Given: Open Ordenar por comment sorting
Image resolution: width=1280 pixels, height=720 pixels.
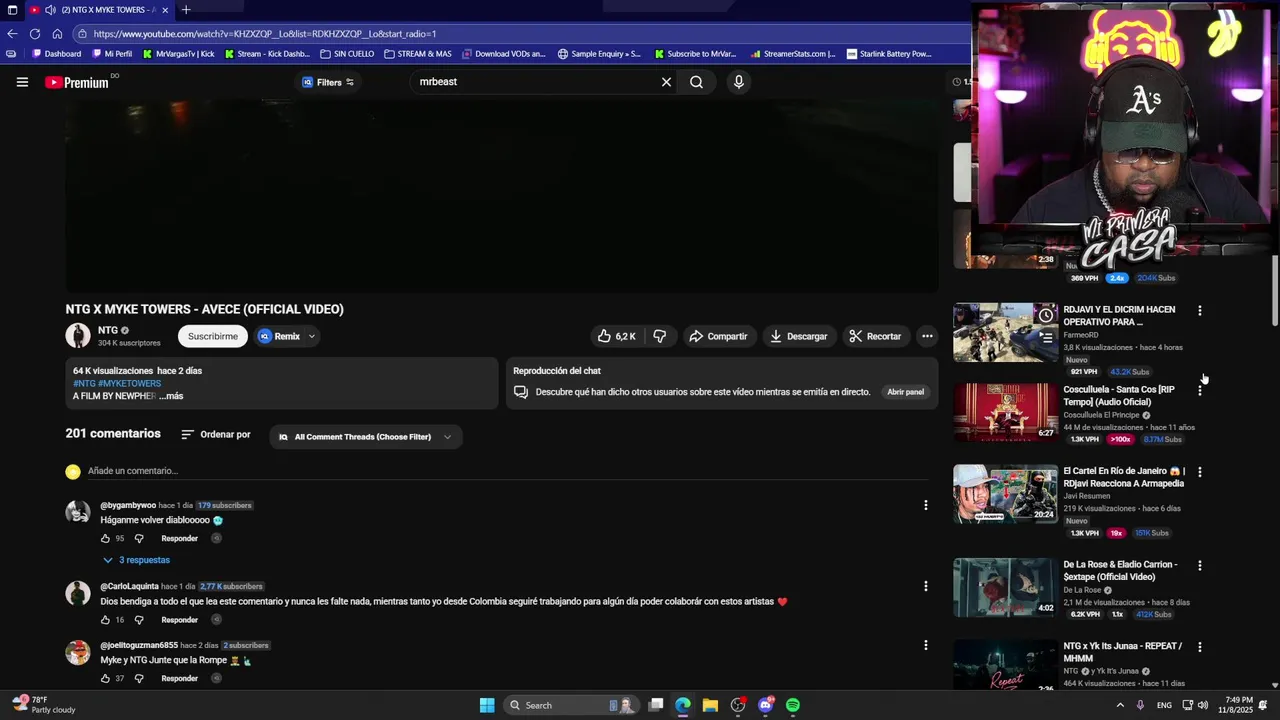Looking at the screenshot, I should [216, 435].
